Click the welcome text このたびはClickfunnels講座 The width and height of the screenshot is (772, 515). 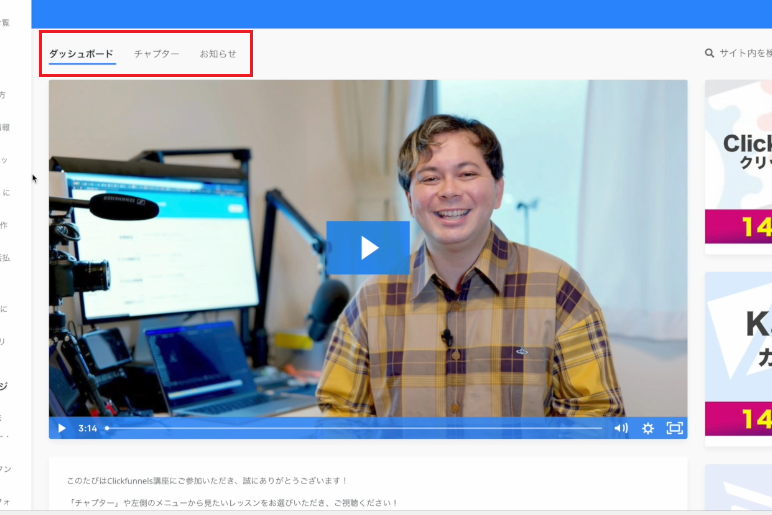[207, 481]
